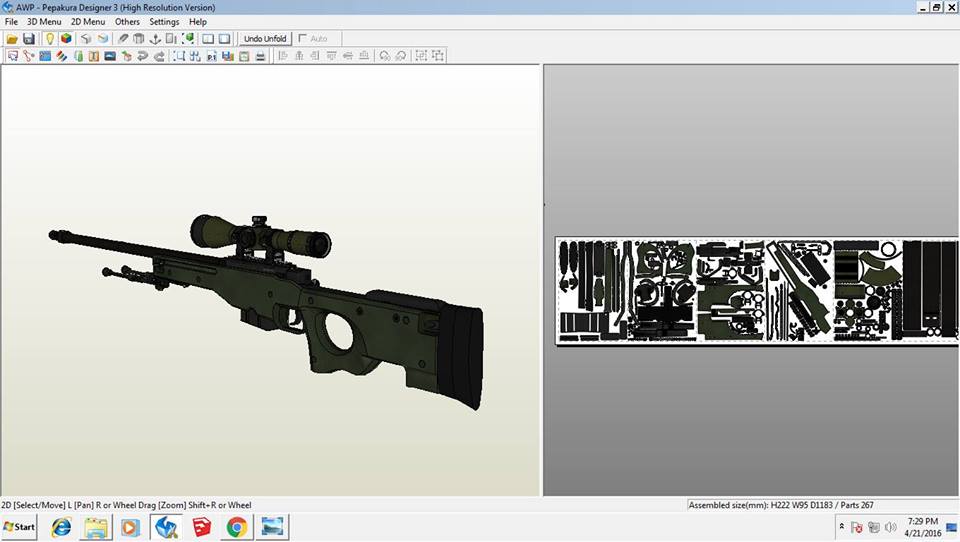960x542 pixels.
Task: Open the Others menu
Action: pos(127,21)
